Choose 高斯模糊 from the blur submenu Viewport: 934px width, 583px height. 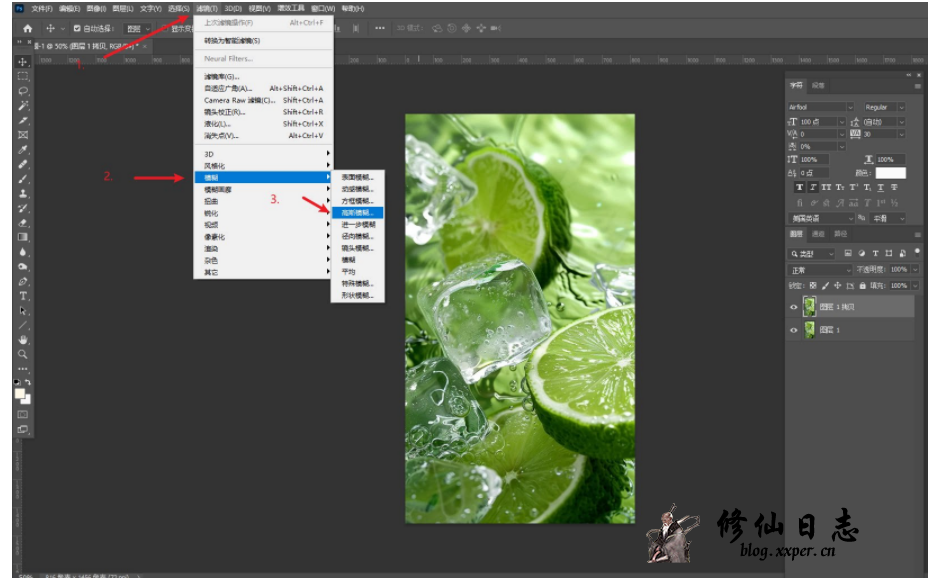(x=356, y=212)
